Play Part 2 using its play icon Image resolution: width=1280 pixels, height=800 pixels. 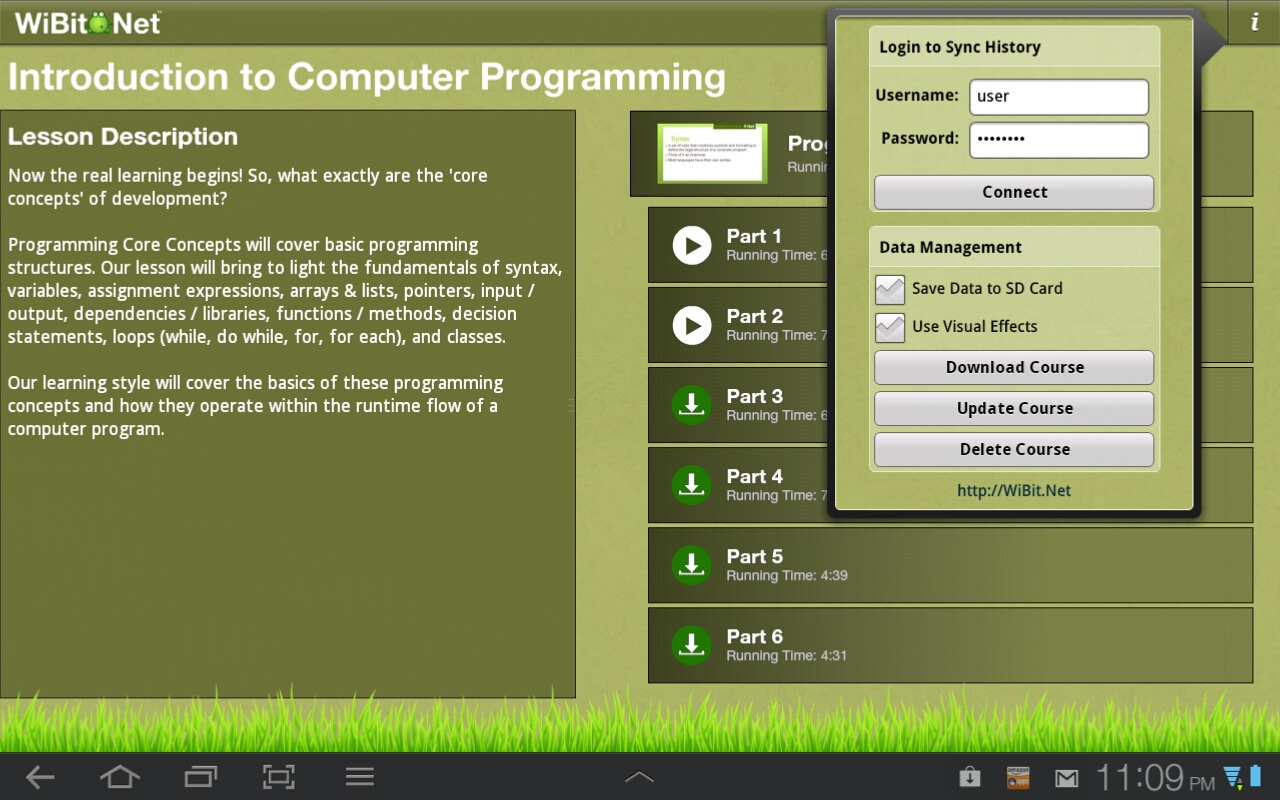(691, 325)
